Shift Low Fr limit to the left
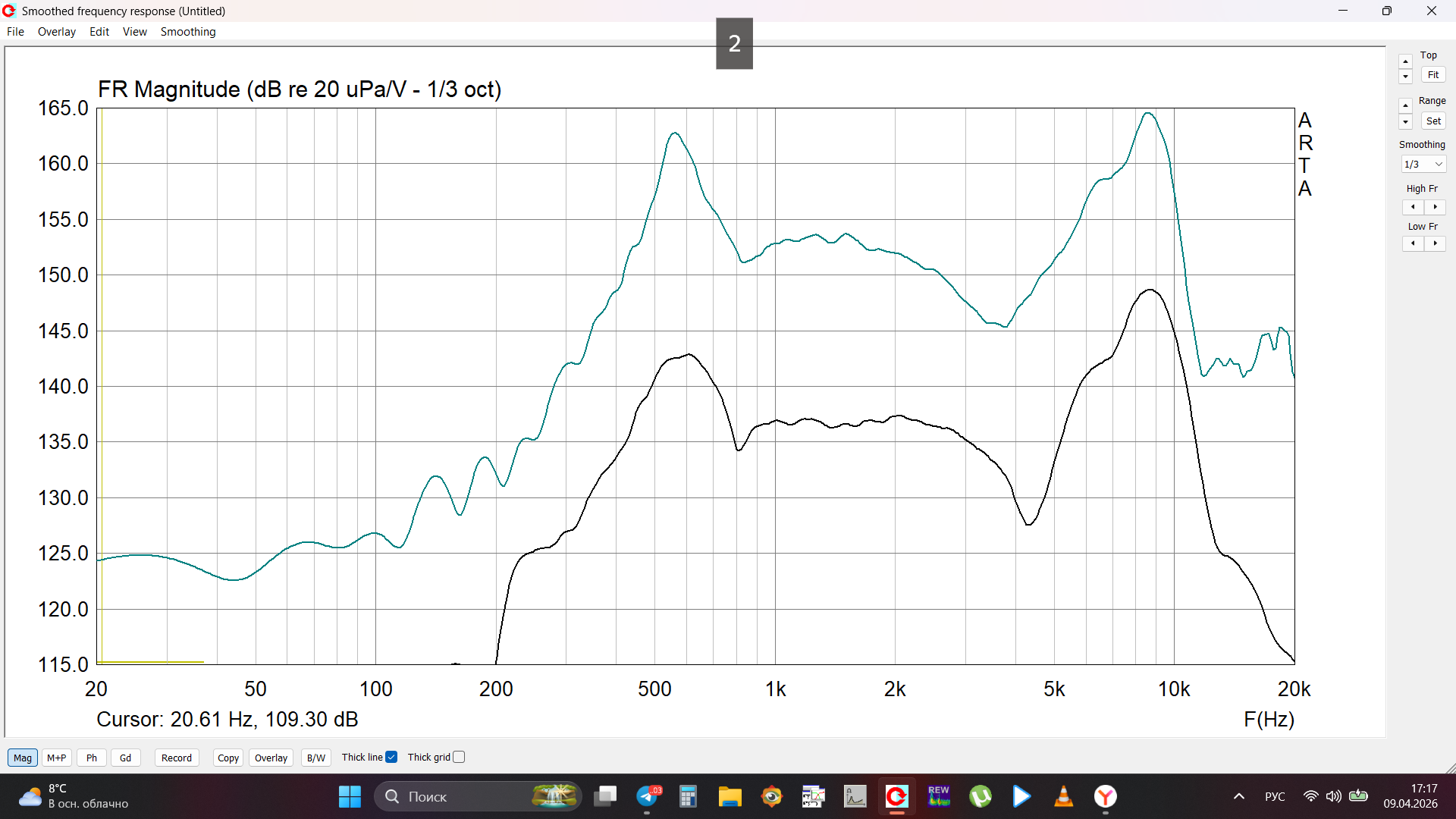 [1413, 243]
